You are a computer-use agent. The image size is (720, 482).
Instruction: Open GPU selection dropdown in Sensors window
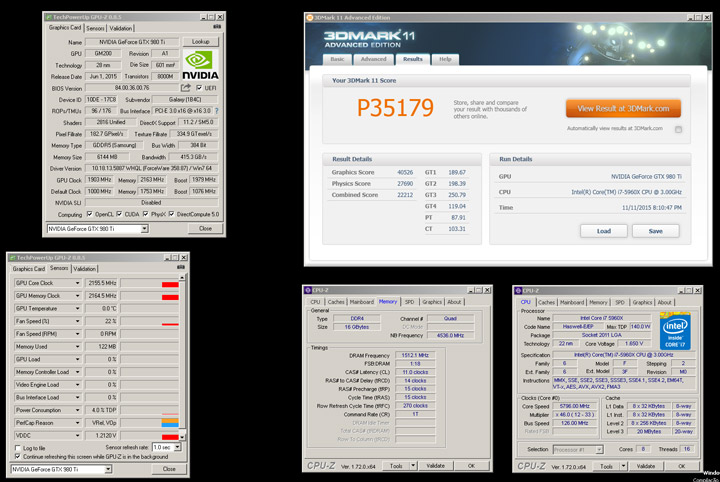(x=108, y=469)
